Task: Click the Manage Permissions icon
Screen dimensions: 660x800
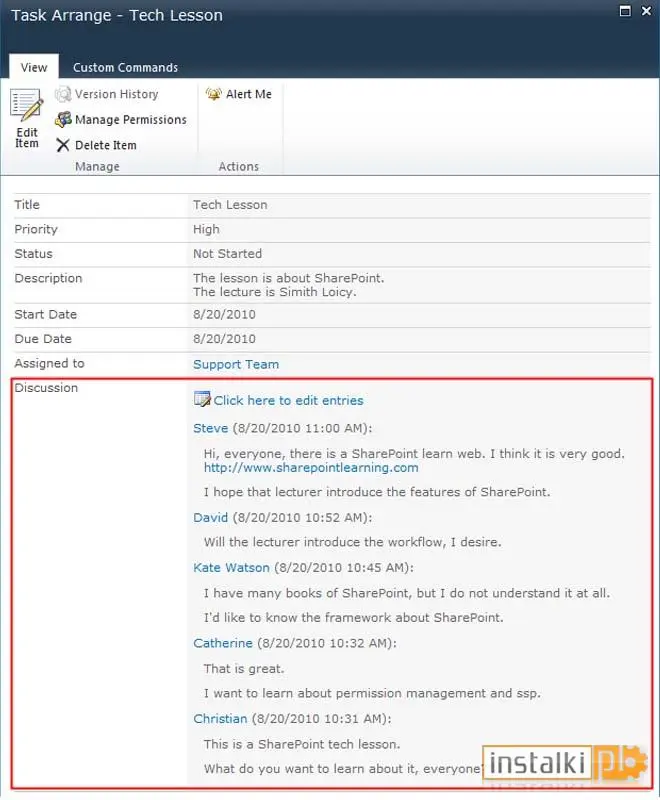Action: coord(63,119)
